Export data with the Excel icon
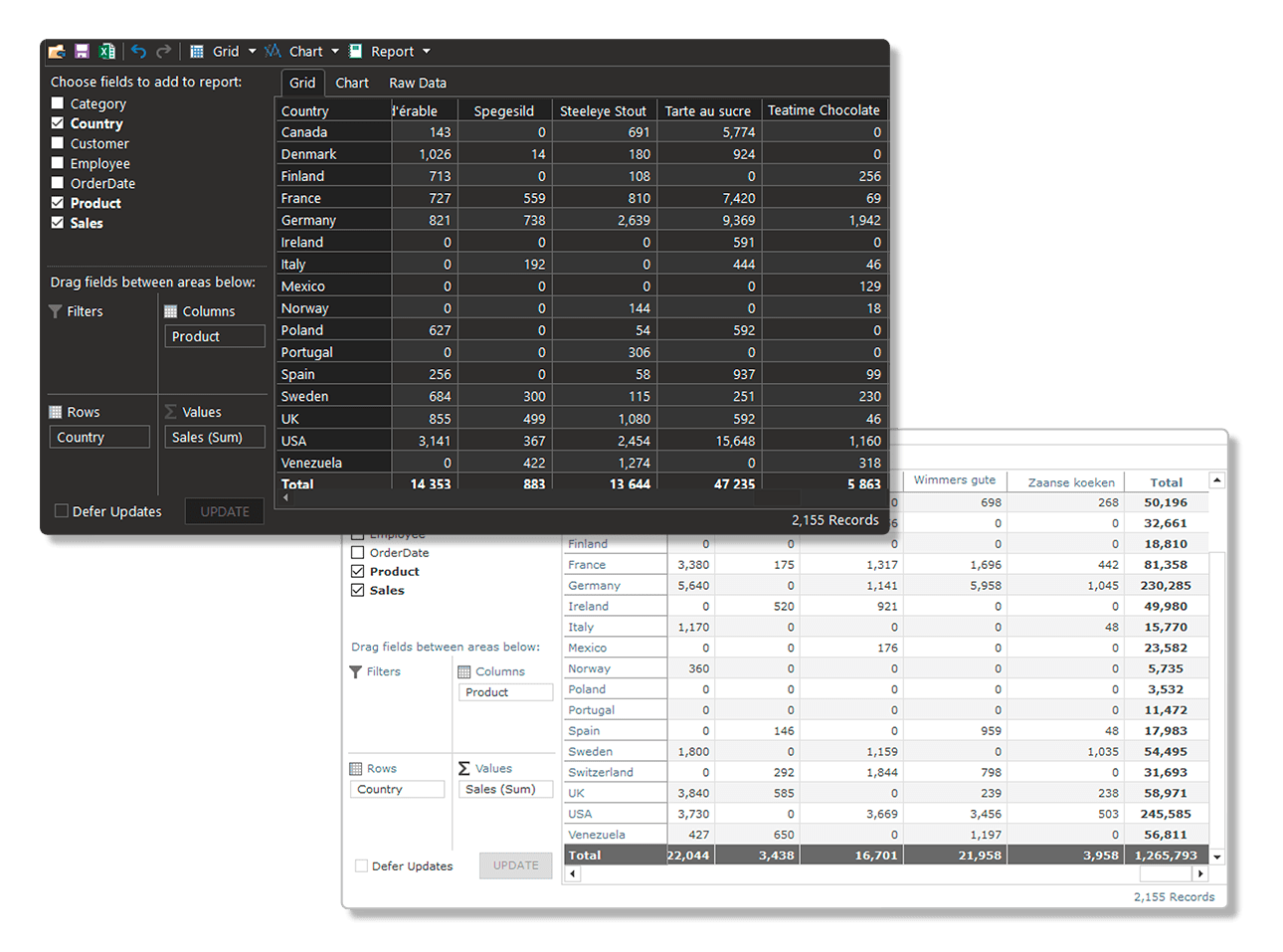 pyautogui.click(x=107, y=51)
